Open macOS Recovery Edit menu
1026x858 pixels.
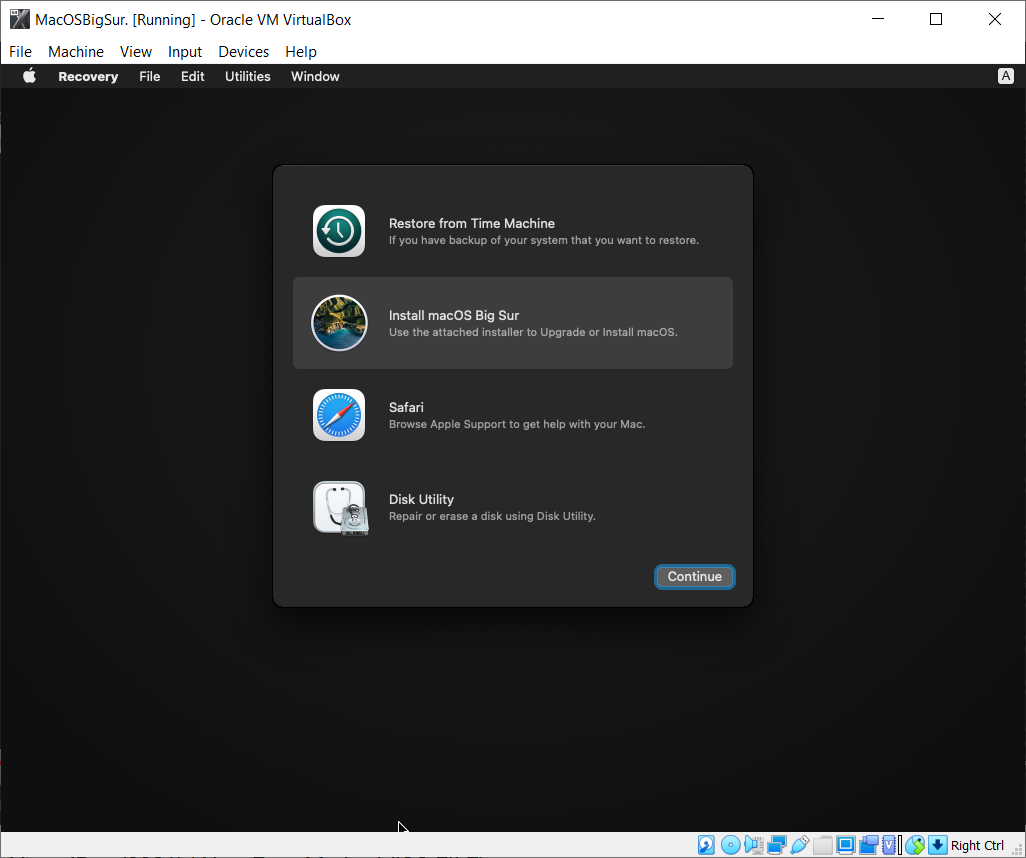(192, 77)
